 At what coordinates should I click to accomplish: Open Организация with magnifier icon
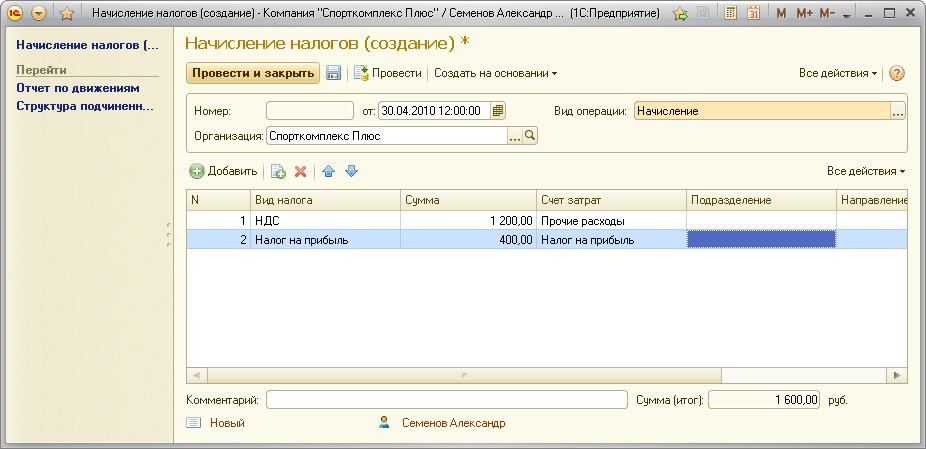point(530,136)
